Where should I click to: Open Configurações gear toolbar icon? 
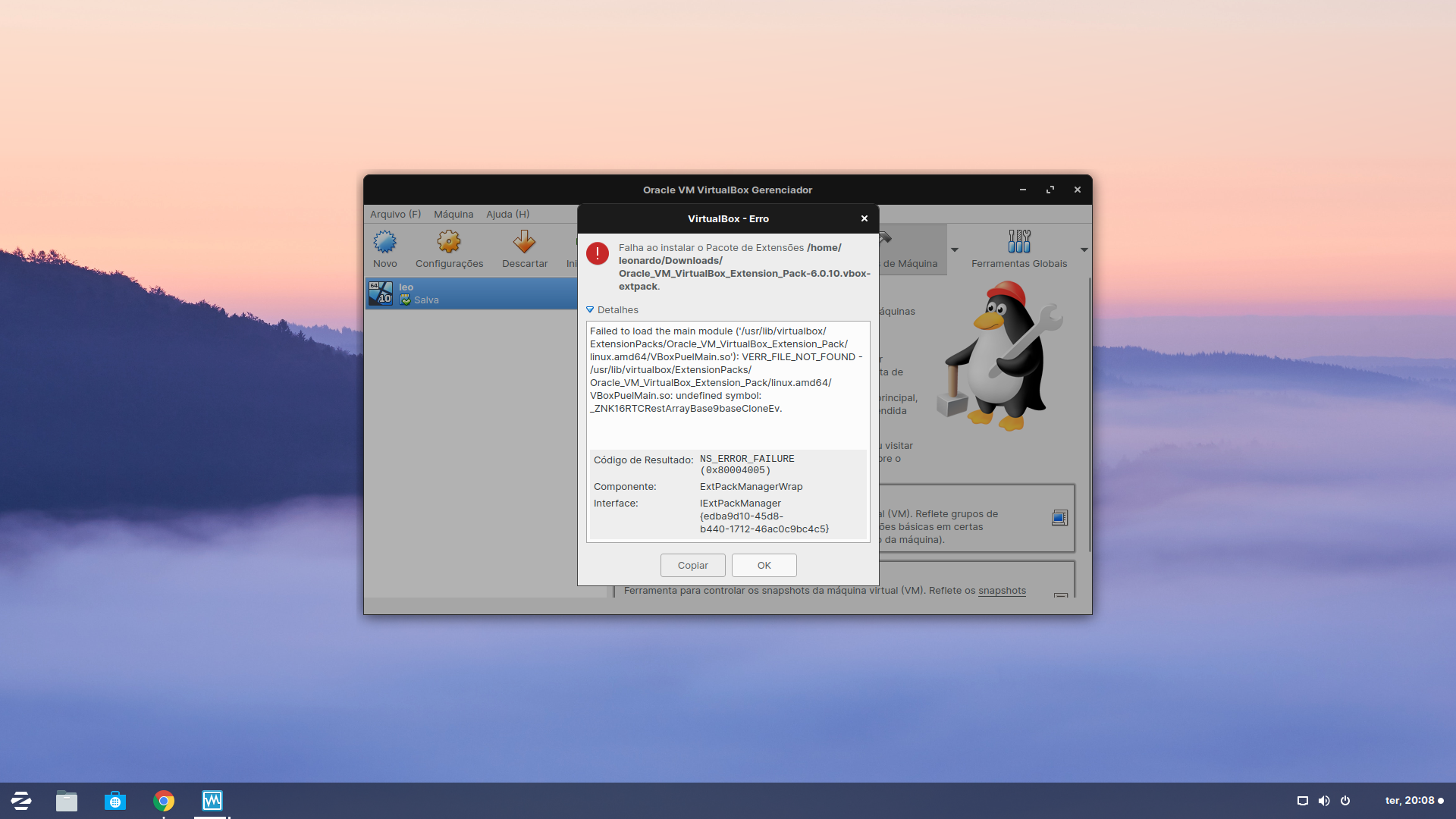(449, 242)
